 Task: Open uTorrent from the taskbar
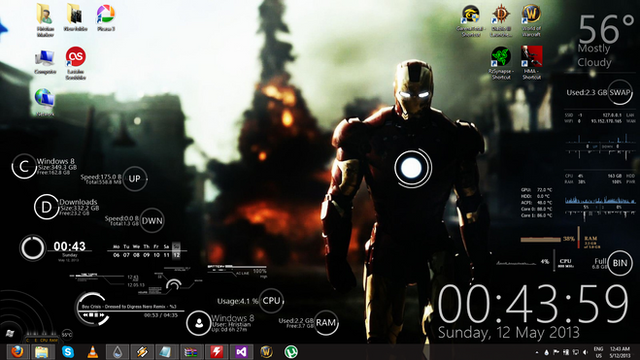[x=291, y=352]
